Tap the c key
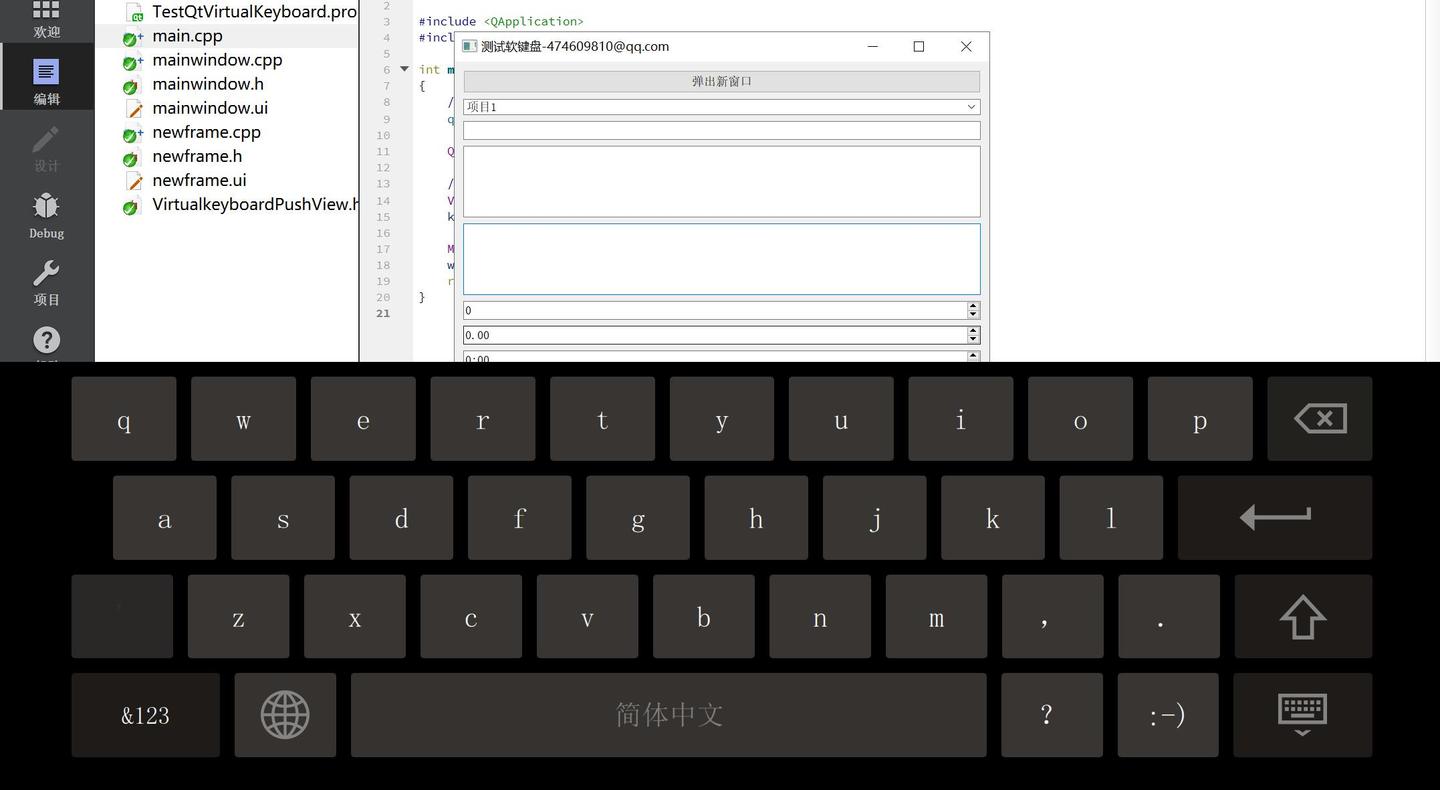The width and height of the screenshot is (1440, 790). [x=471, y=616]
